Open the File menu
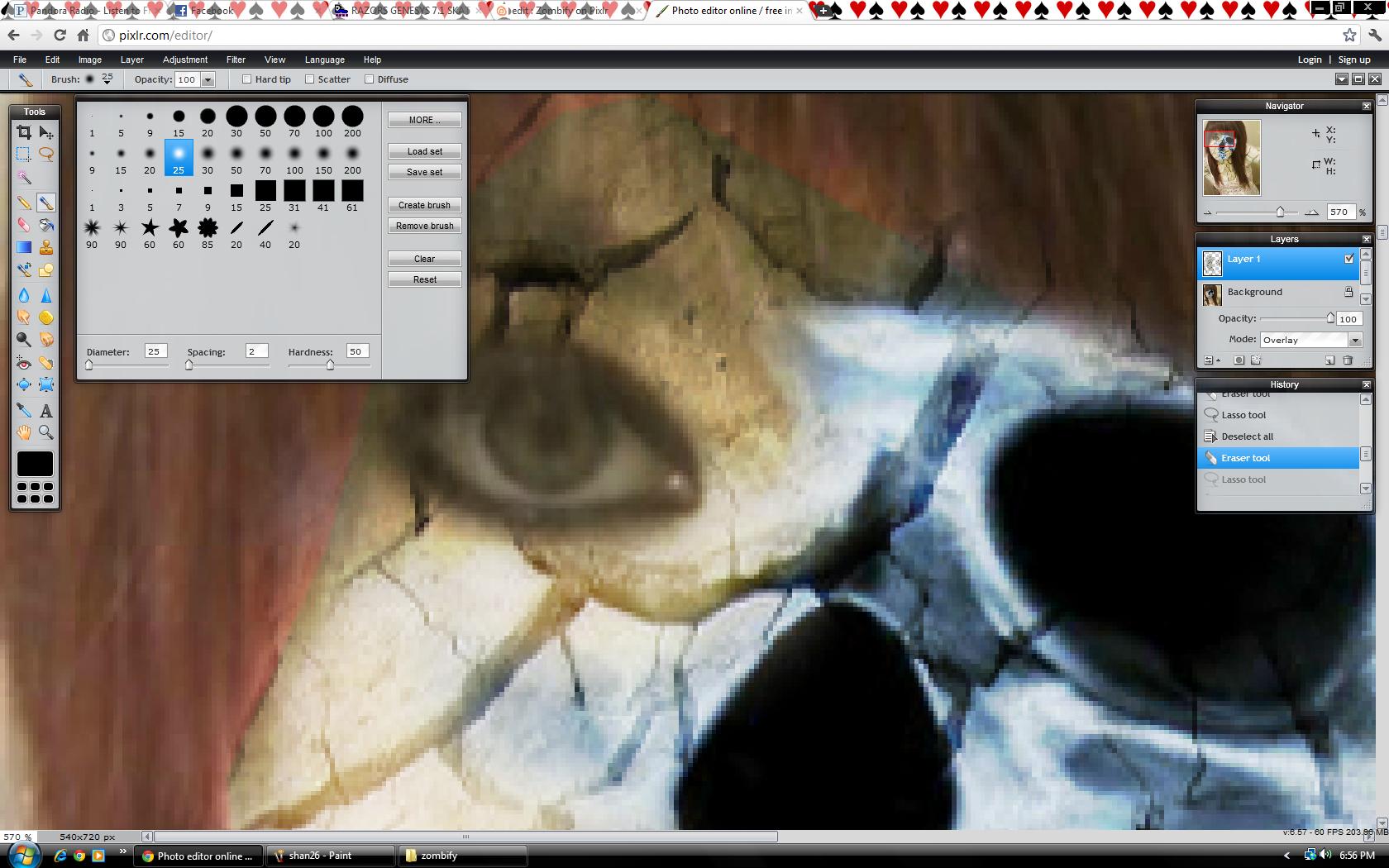Screen dimensions: 1389x868 point(20,60)
